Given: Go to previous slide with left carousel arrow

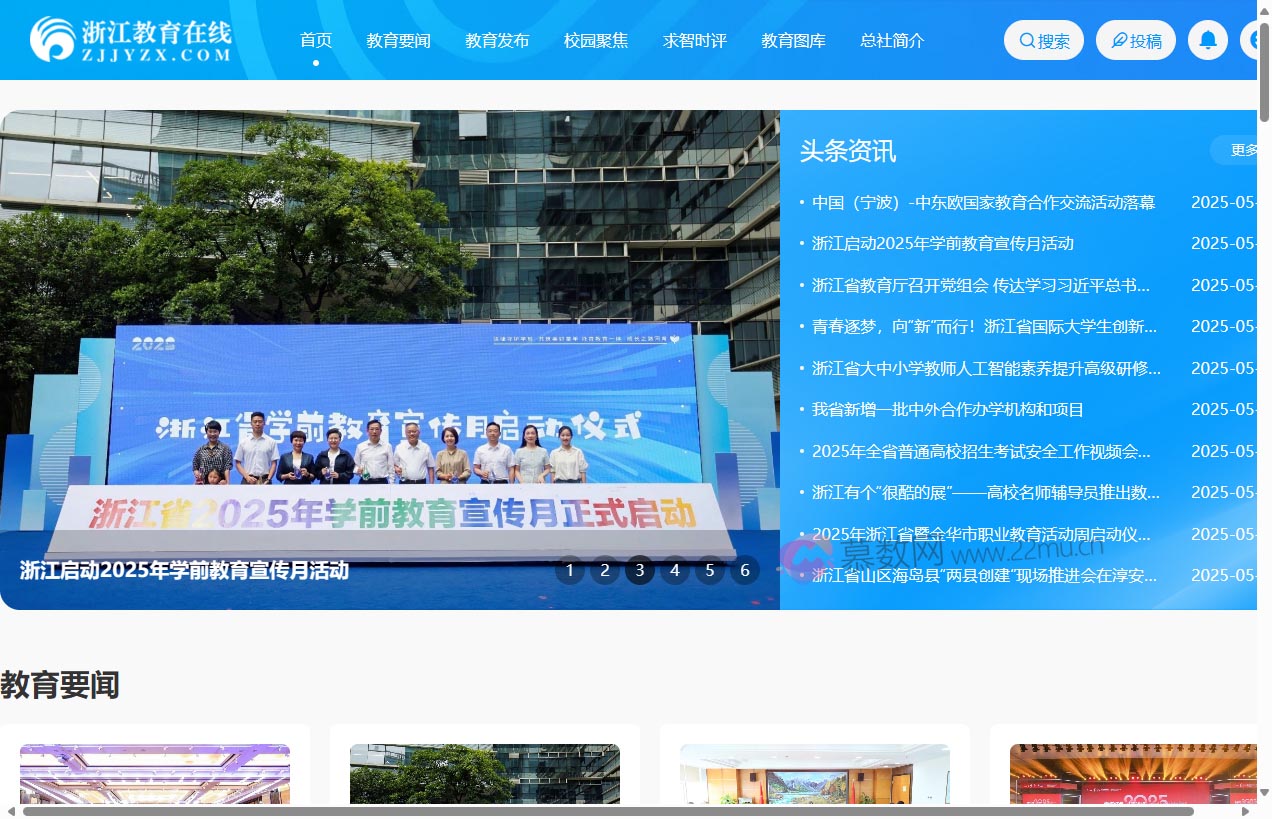Looking at the screenshot, I should pos(28,356).
